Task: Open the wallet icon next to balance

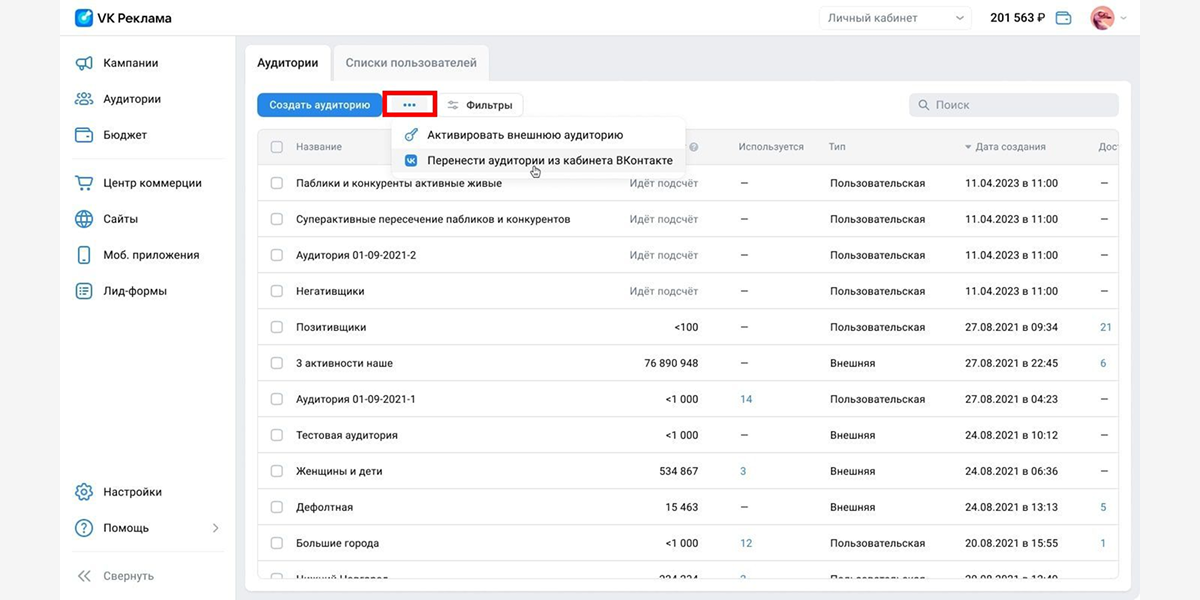Action: tap(1064, 18)
